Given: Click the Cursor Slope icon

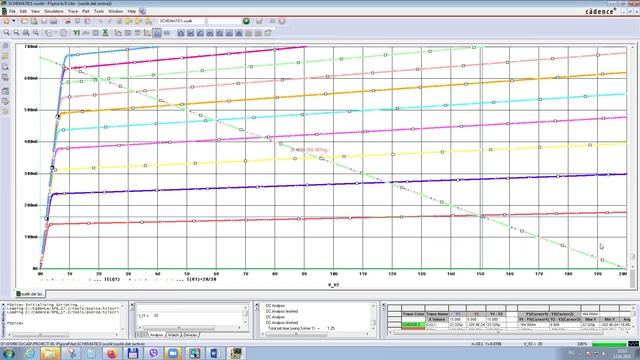Looking at the screenshot, I should [x=200, y=33].
